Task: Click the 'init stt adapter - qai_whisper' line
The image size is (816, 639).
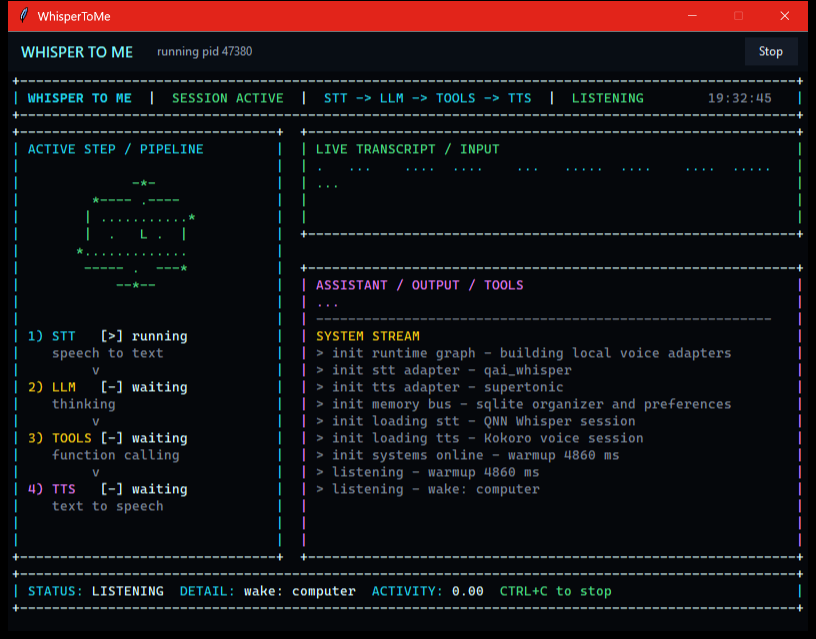Action: pyautogui.click(x=444, y=370)
